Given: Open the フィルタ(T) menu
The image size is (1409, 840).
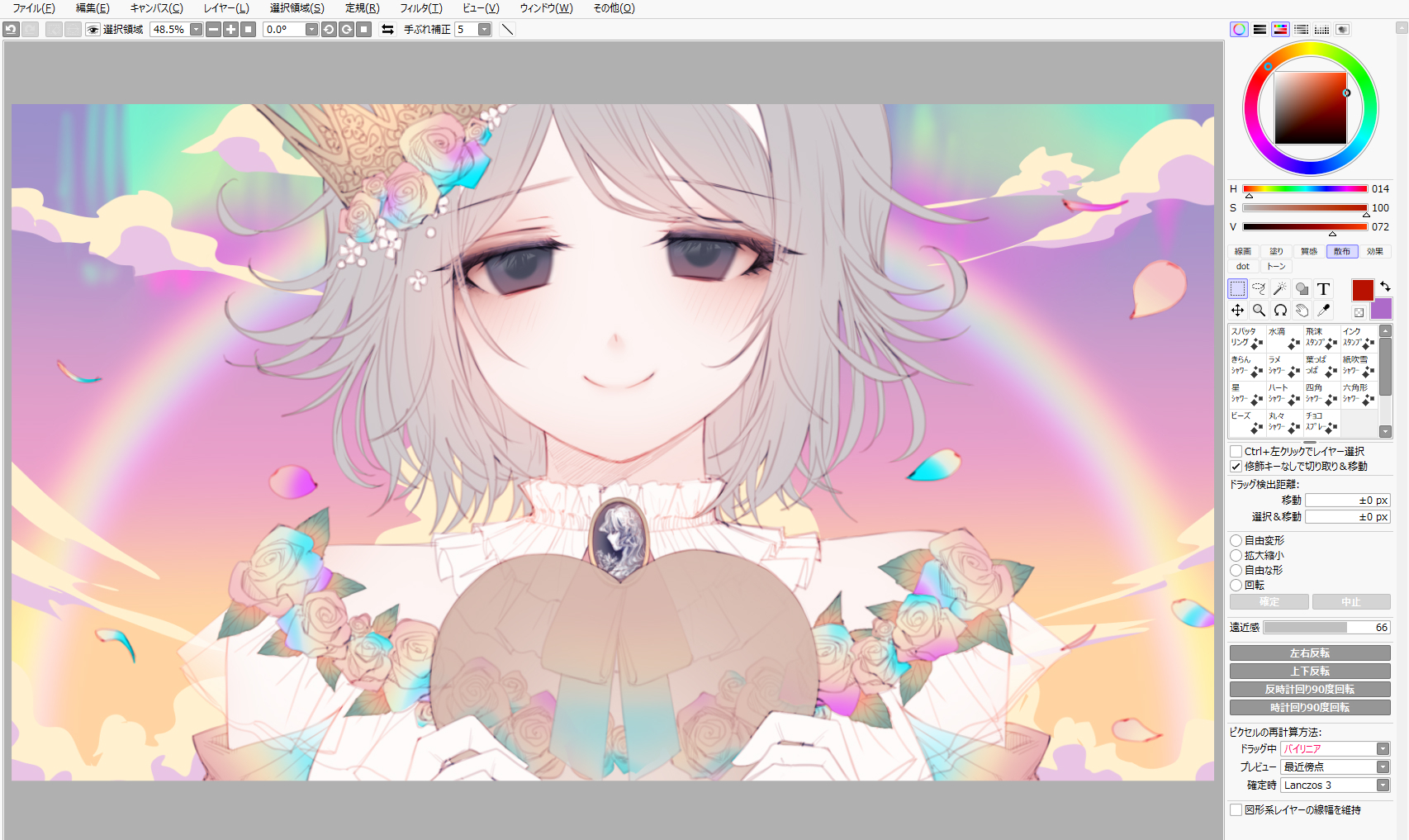Looking at the screenshot, I should click(x=421, y=8).
